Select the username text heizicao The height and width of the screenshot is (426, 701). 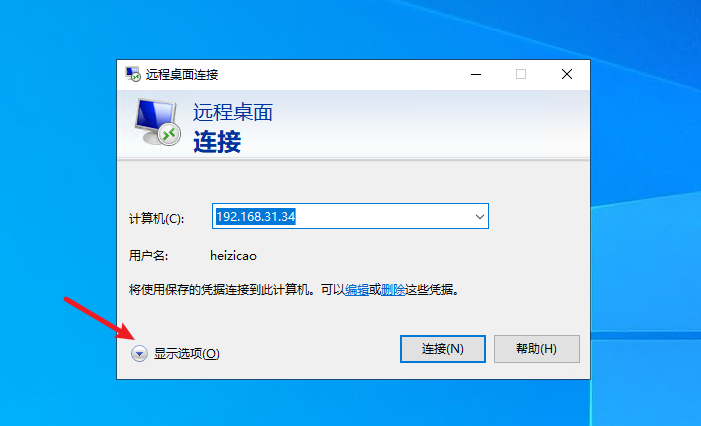point(233,256)
